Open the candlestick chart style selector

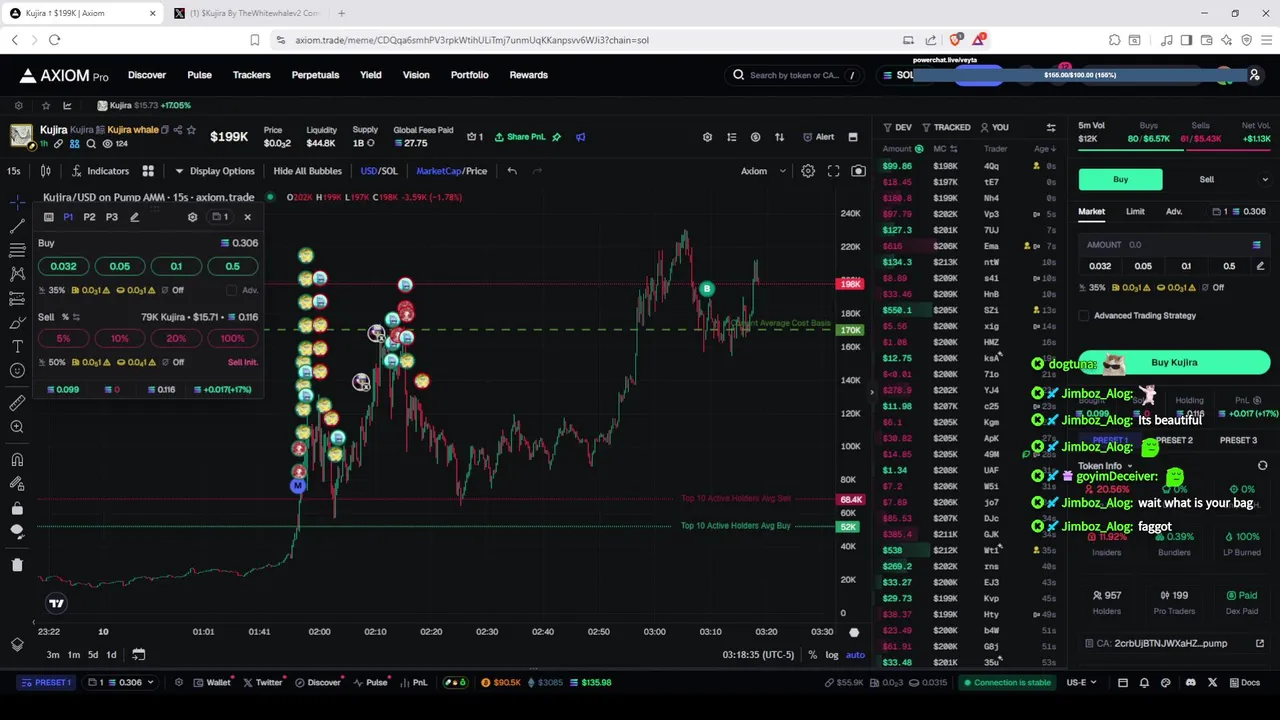click(45, 171)
